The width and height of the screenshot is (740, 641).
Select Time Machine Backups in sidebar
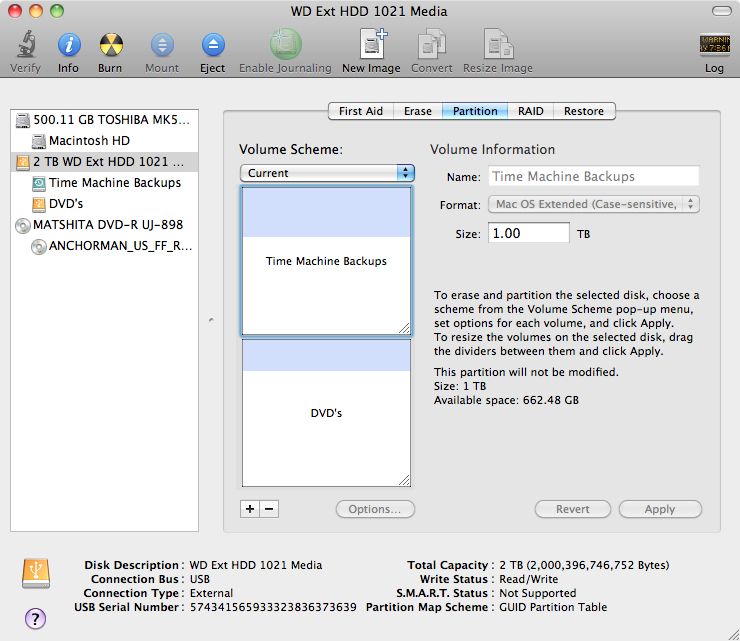[x=104, y=183]
